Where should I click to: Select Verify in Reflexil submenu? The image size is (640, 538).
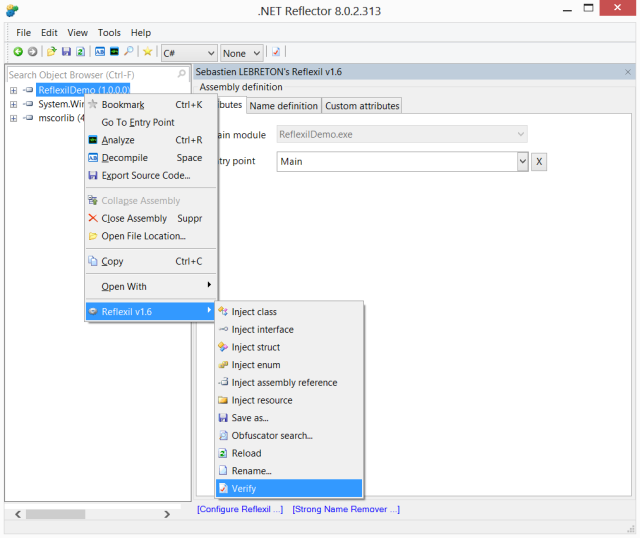click(289, 489)
